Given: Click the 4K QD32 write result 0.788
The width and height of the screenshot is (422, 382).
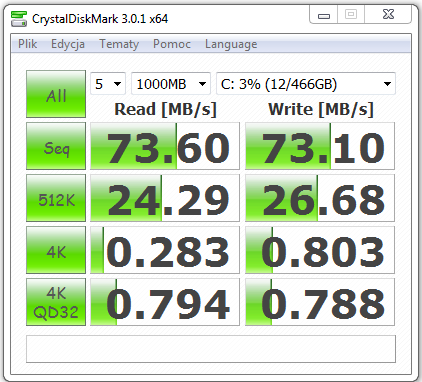Looking at the screenshot, I should 320,302.
